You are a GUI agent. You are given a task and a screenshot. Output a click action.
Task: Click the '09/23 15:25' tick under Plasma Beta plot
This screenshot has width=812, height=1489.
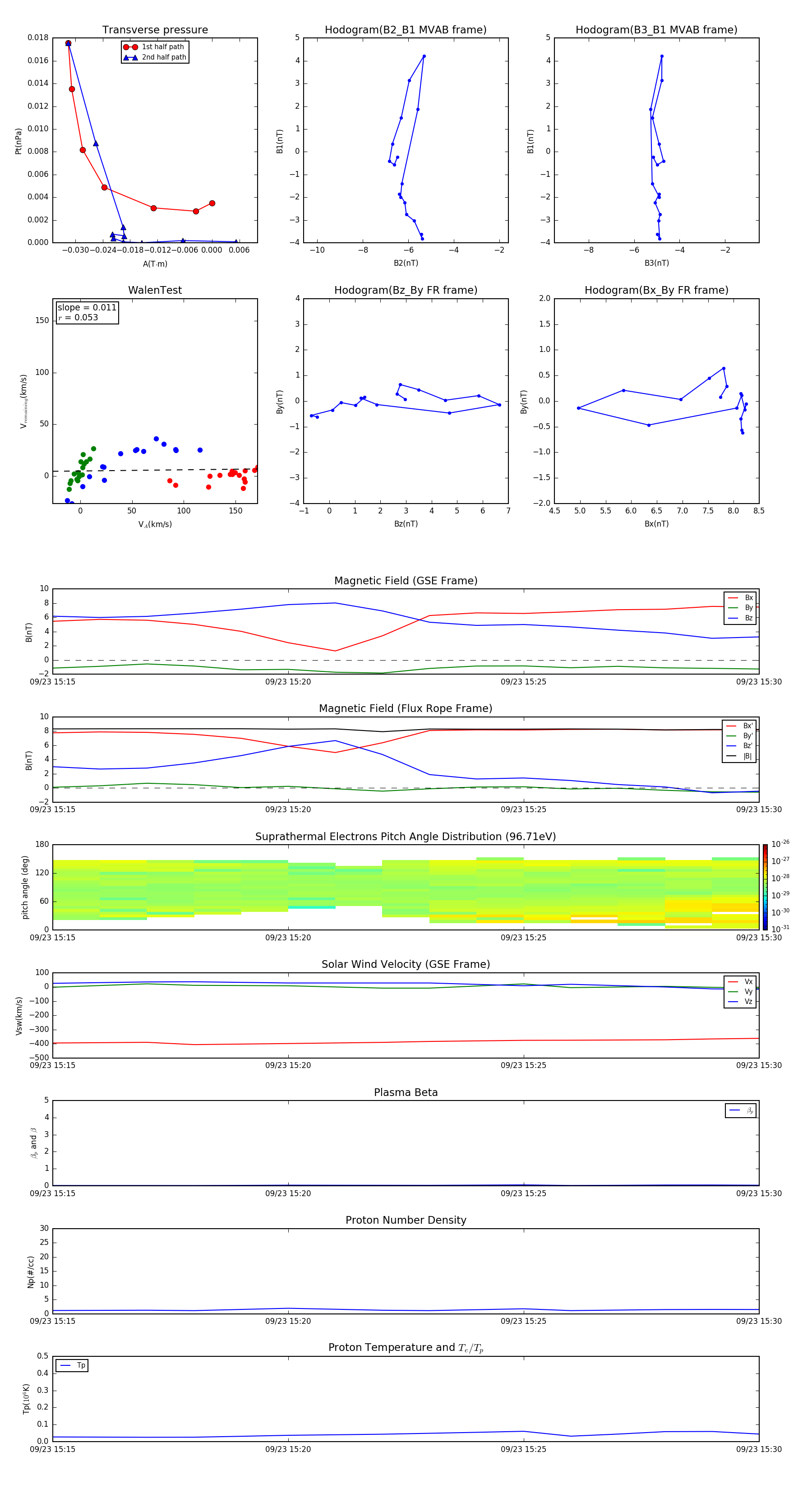pos(524,1193)
